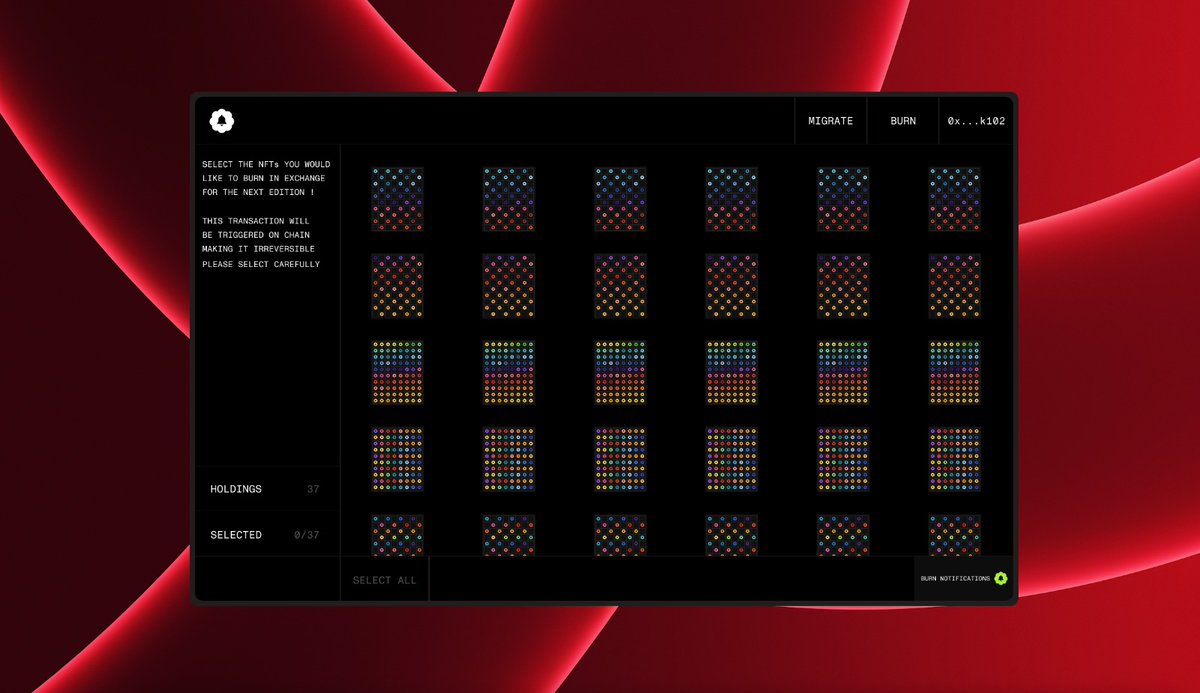Select the last NFT in the third row
The image size is (1200, 693).
[954, 373]
